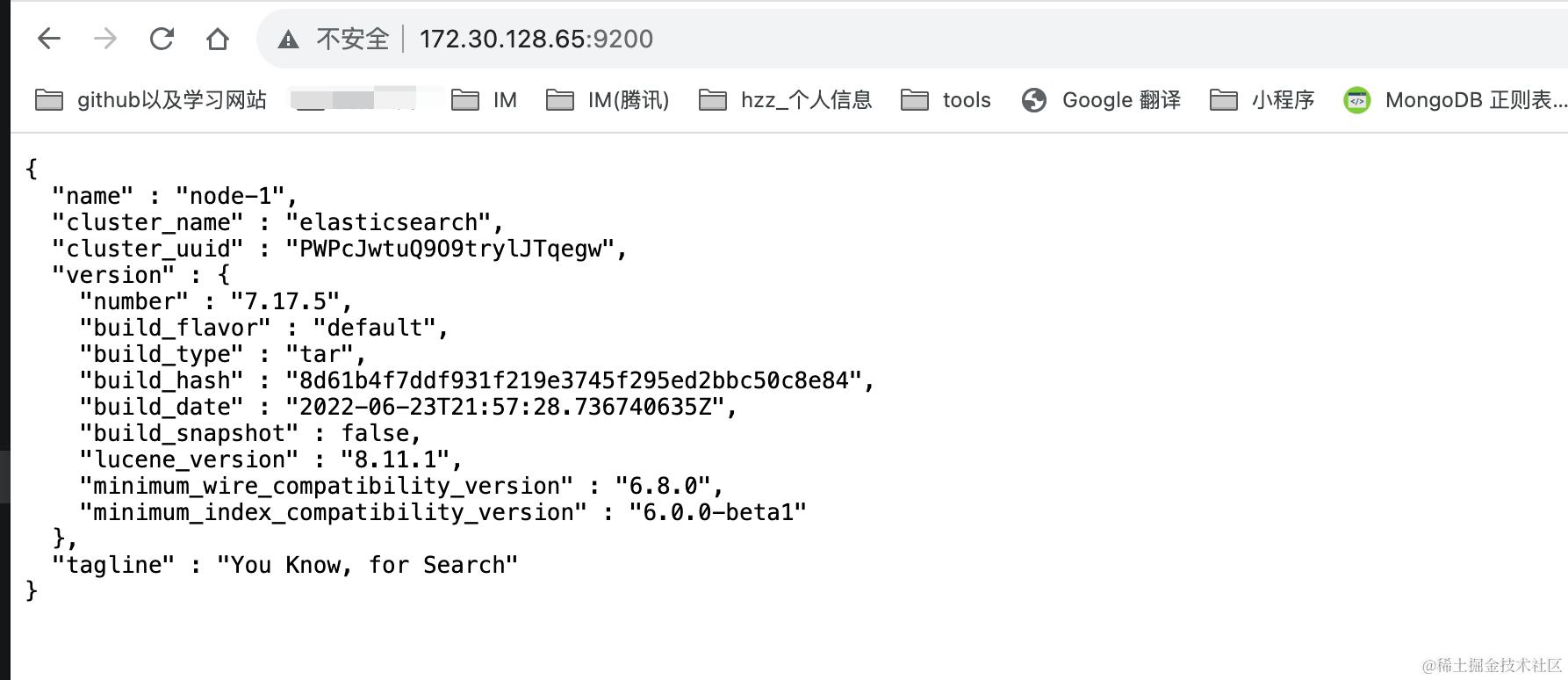Expand the IM bookmark folder
Viewport: 1568px width, 680px height.
coord(485,100)
